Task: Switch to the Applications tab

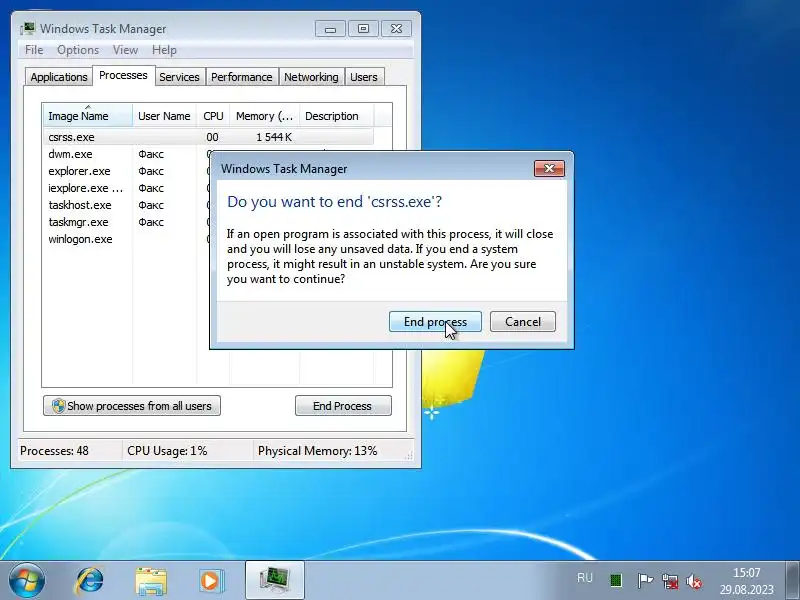Action: click(x=59, y=77)
